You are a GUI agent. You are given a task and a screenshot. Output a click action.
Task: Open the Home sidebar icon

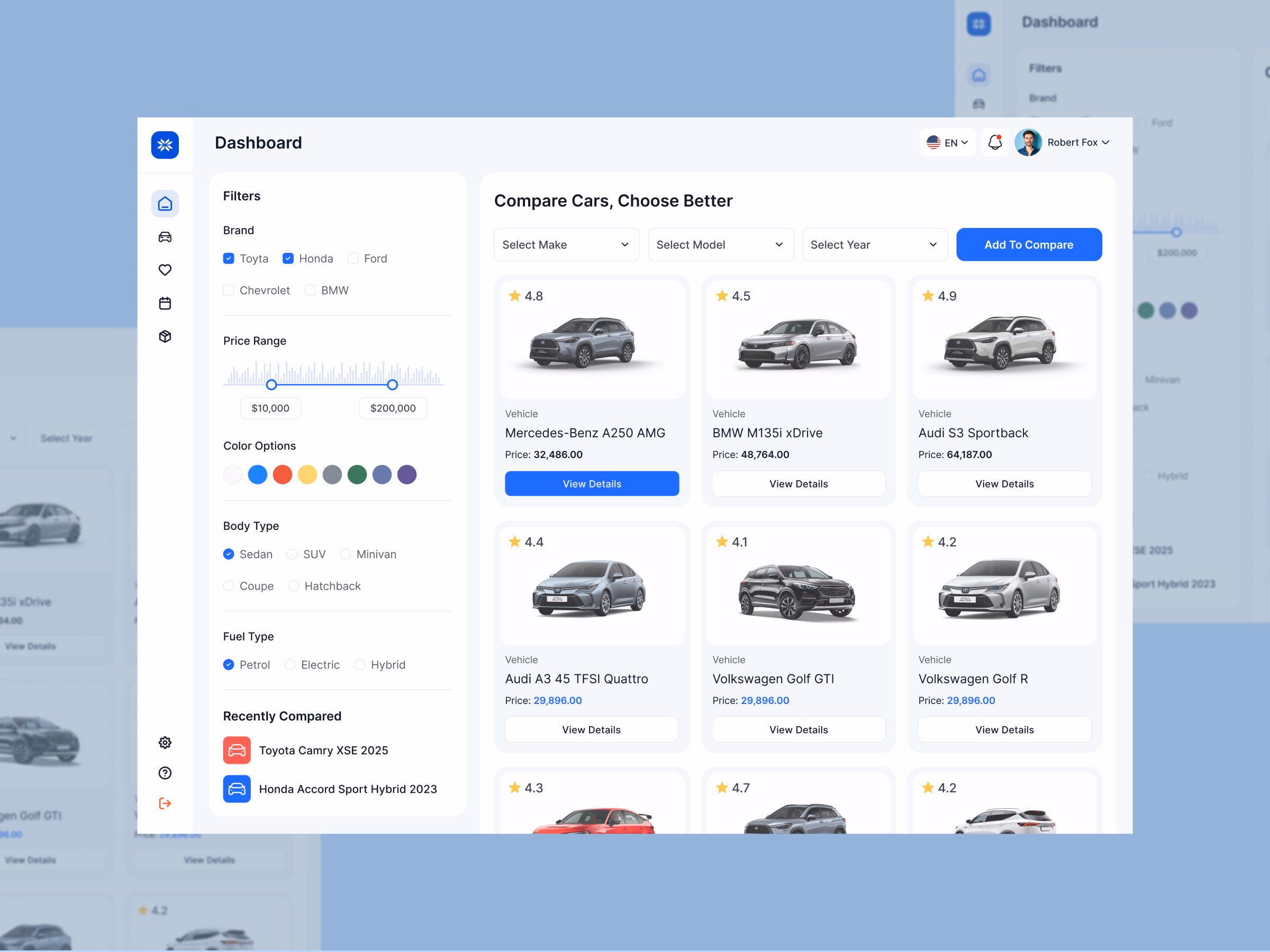click(x=165, y=204)
